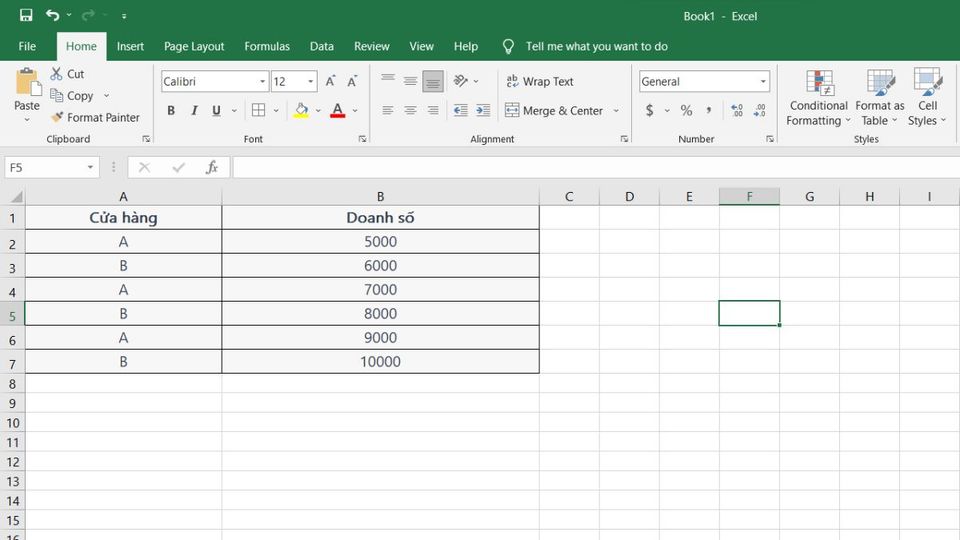
Task: Expand Merge & Center dropdown arrow
Action: point(616,111)
